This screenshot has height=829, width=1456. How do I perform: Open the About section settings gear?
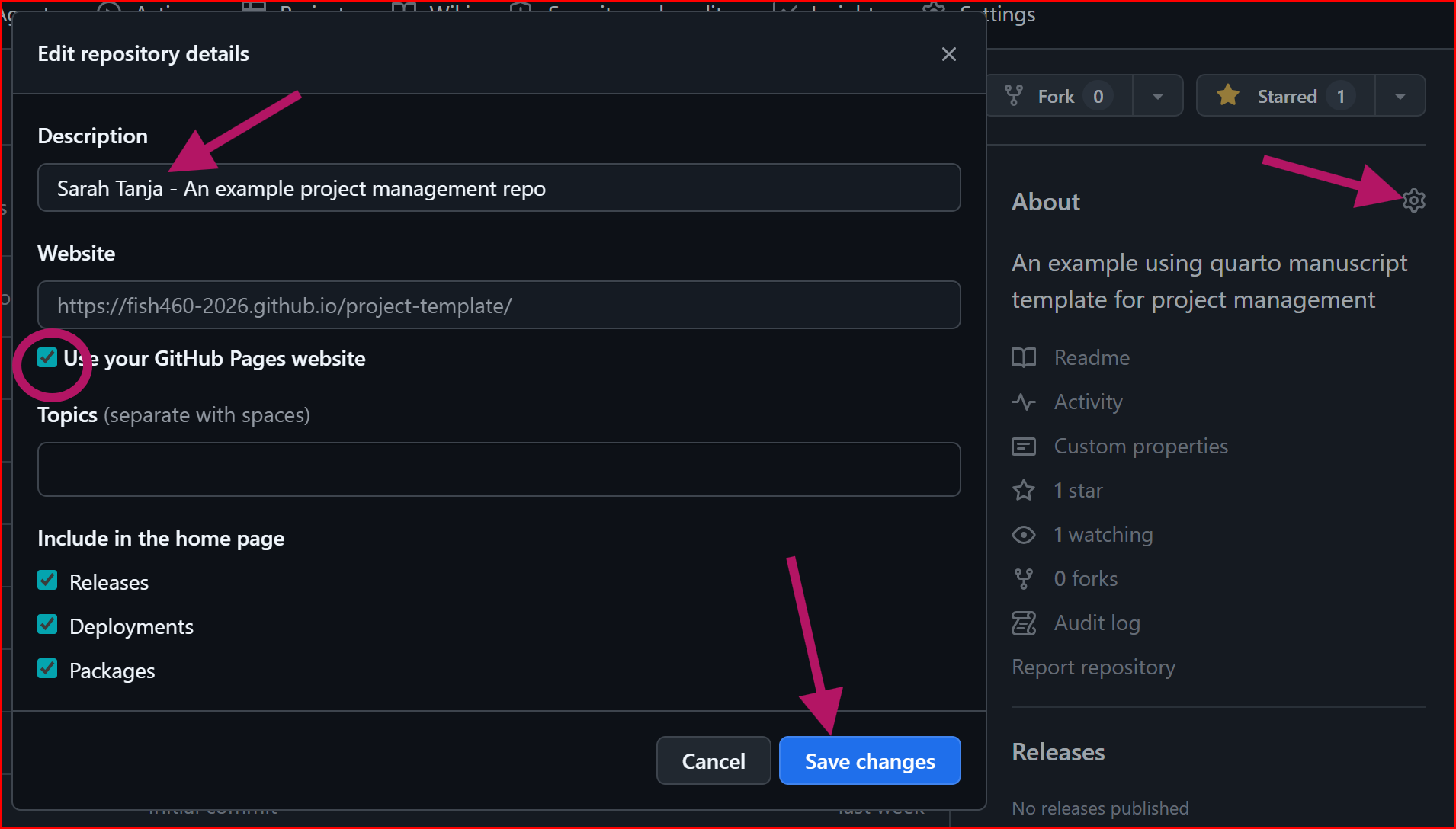coord(1414,200)
